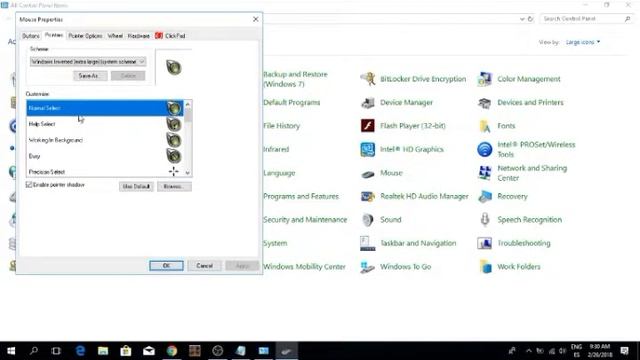Open Intel PROSet/Wireless Tools icon
Image resolution: width=640 pixels, height=360 pixels.
tap(484, 149)
